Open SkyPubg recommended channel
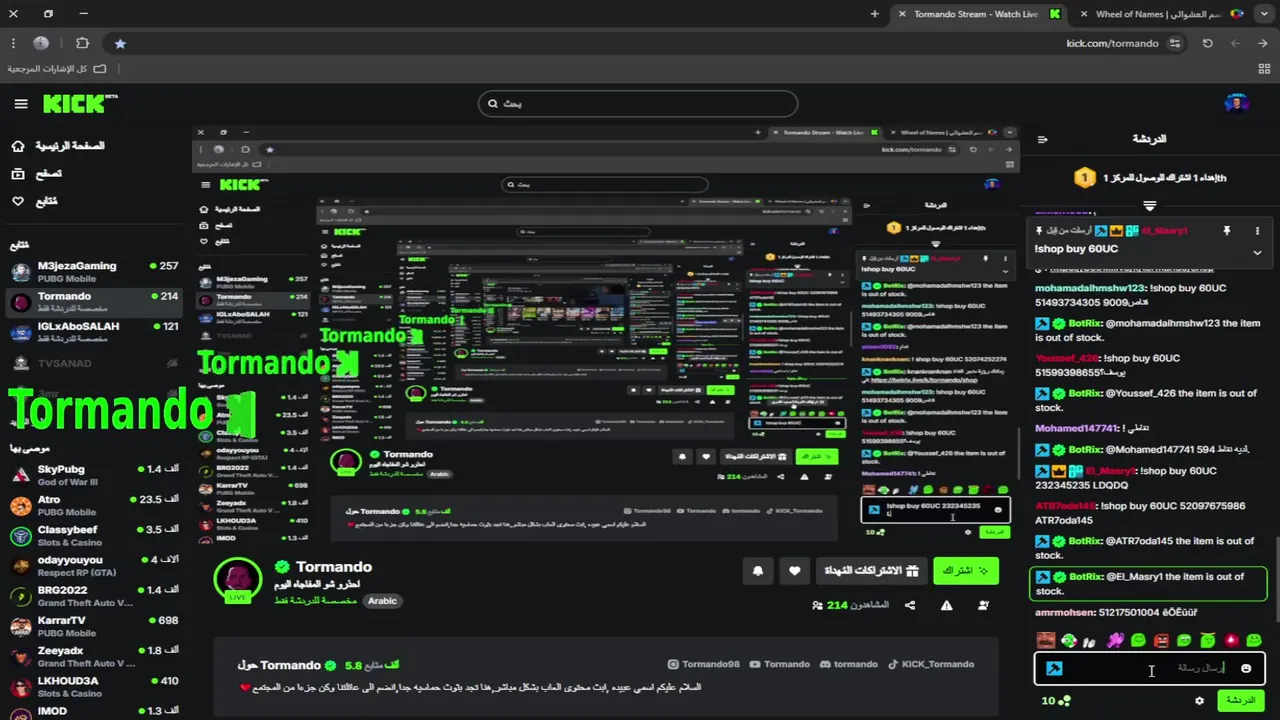Image resolution: width=1280 pixels, height=720 pixels. (x=95, y=475)
